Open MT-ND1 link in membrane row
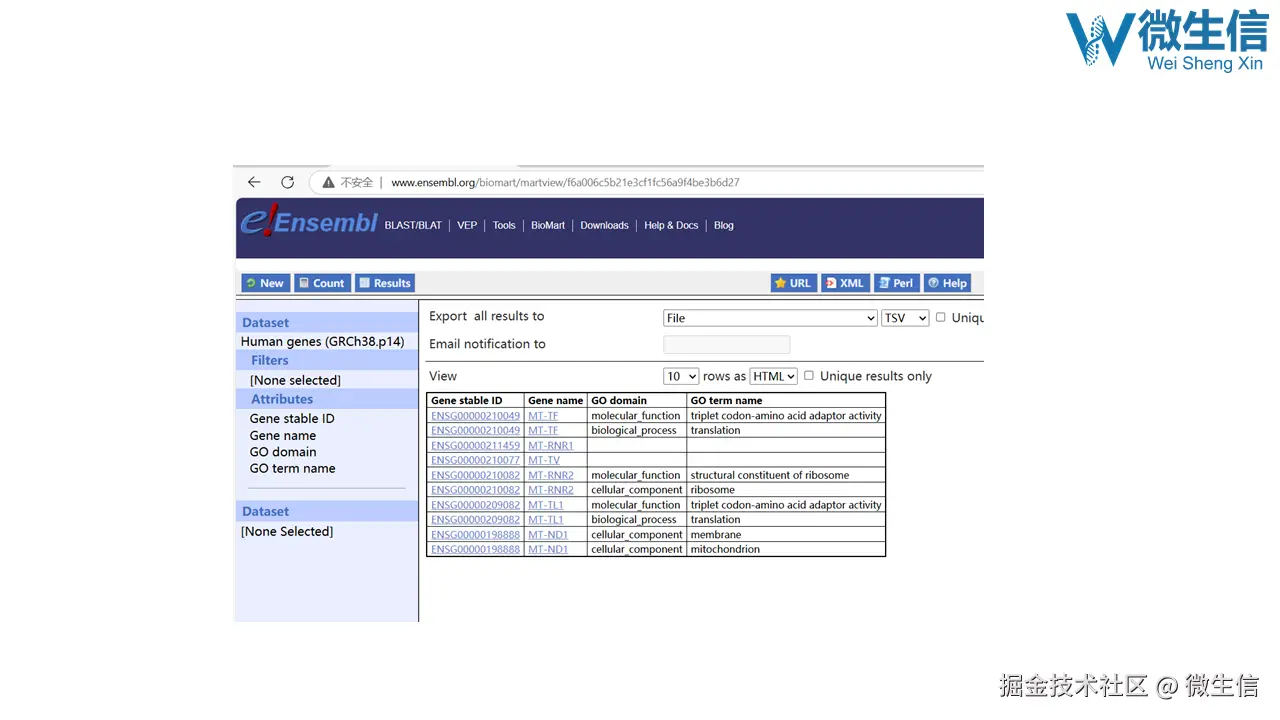The height and width of the screenshot is (720, 1280). pos(548,535)
